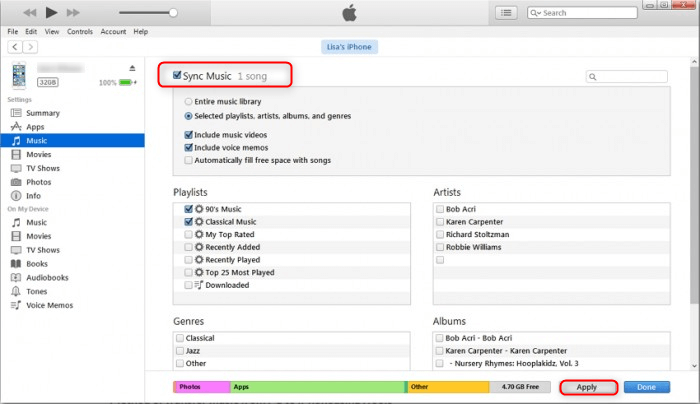Go back with the left chevron button

click(x=15, y=47)
